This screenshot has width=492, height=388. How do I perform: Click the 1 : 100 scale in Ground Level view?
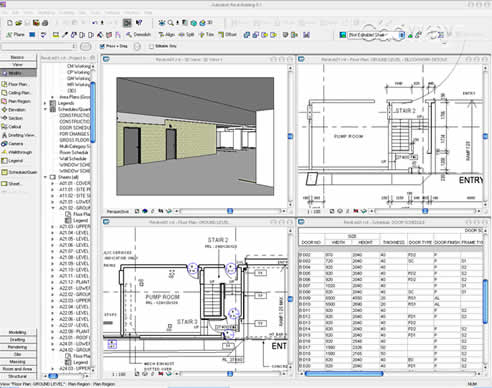click(x=118, y=374)
